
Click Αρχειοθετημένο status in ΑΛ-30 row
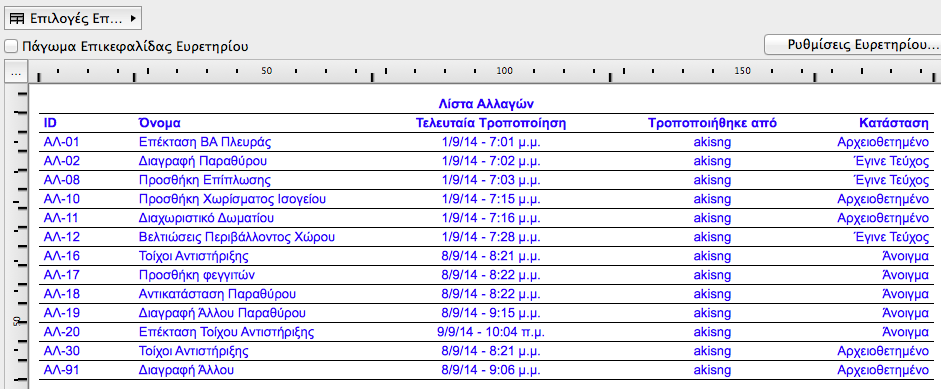[x=883, y=351]
